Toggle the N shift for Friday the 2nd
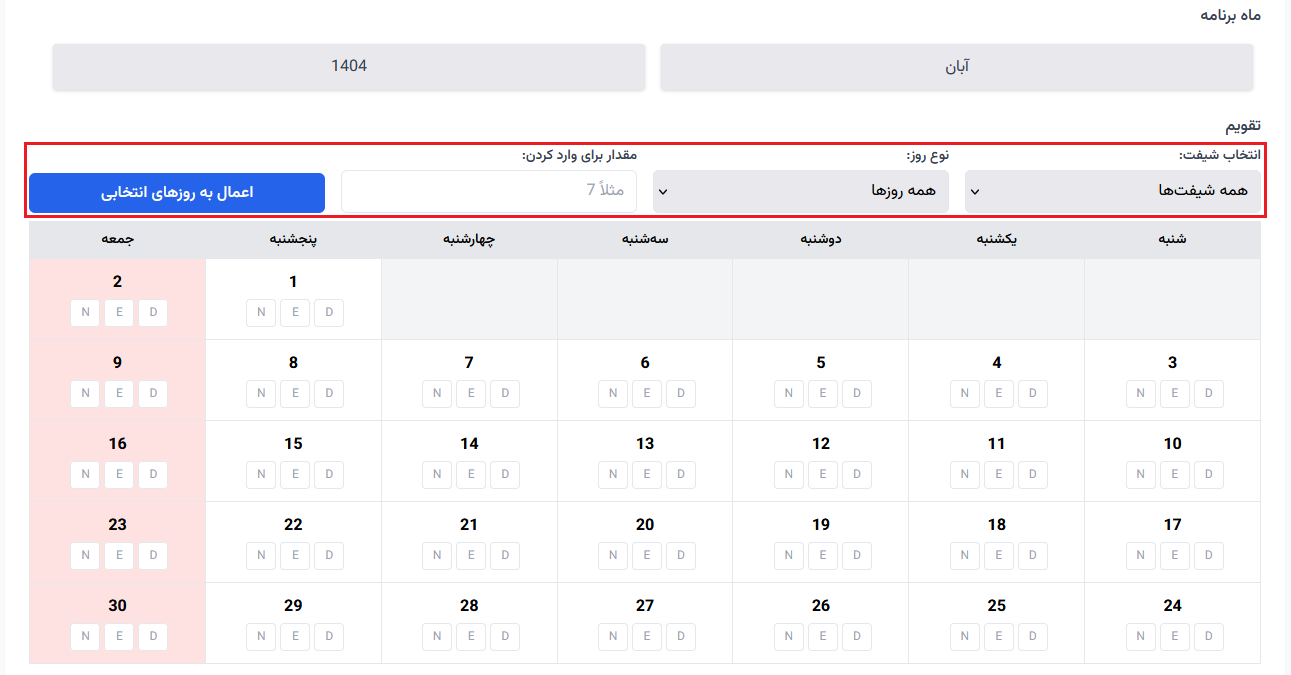The width and height of the screenshot is (1291, 675). (x=85, y=312)
